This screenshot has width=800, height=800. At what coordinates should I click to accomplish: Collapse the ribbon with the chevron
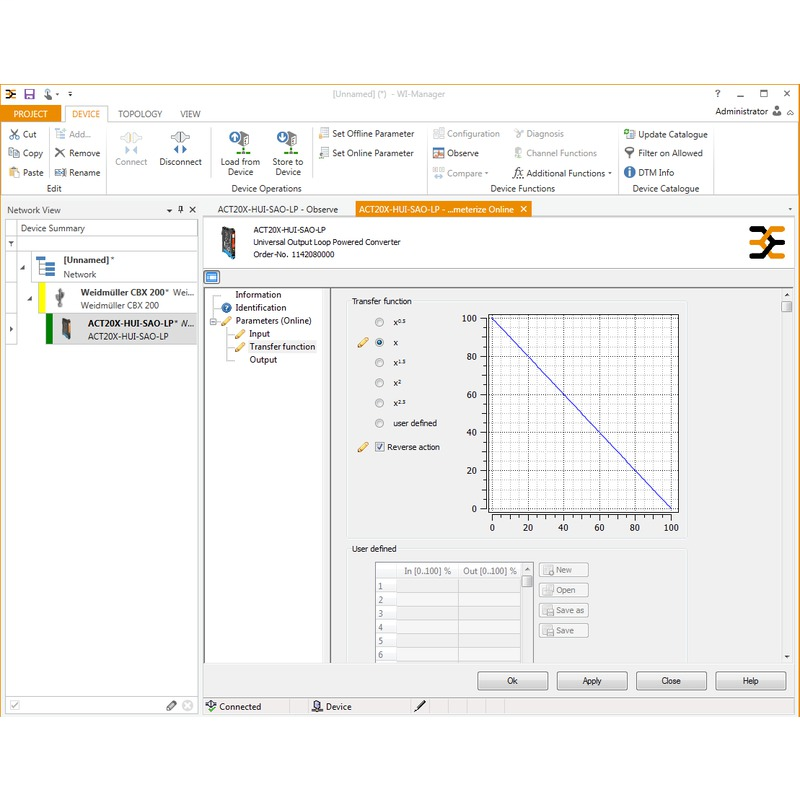pos(790,112)
